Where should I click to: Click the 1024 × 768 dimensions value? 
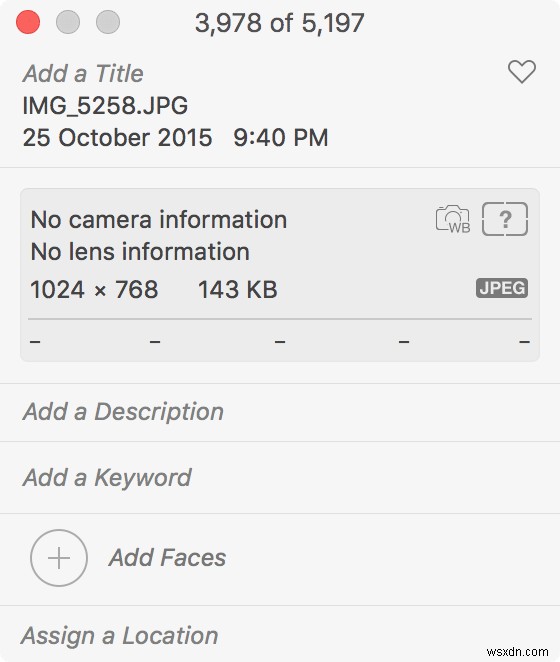(94, 290)
